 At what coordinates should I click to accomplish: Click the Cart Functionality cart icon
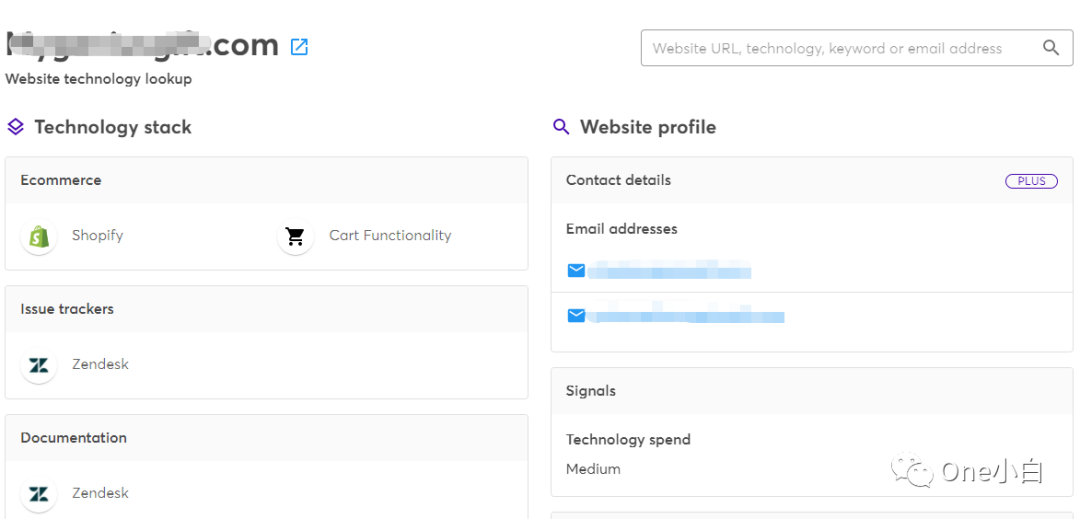point(295,236)
